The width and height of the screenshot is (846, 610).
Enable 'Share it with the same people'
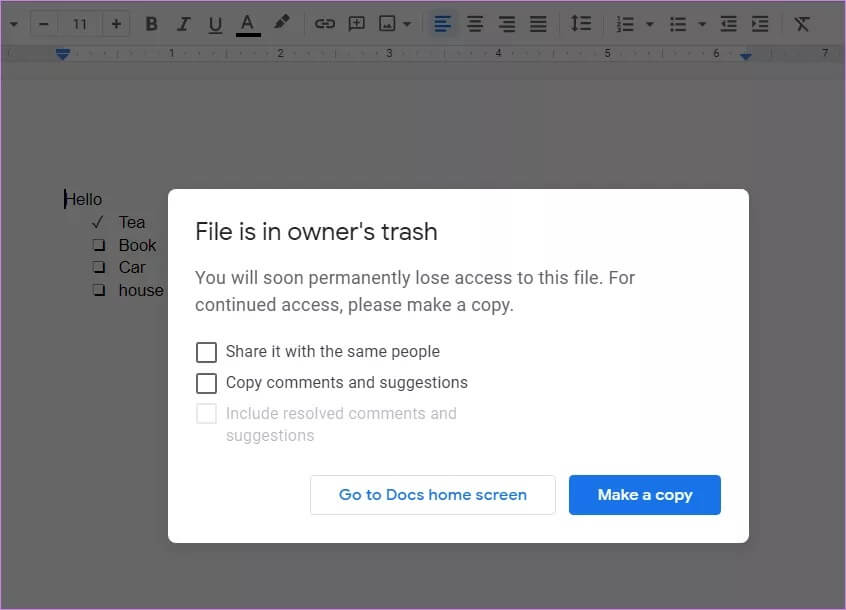point(206,352)
